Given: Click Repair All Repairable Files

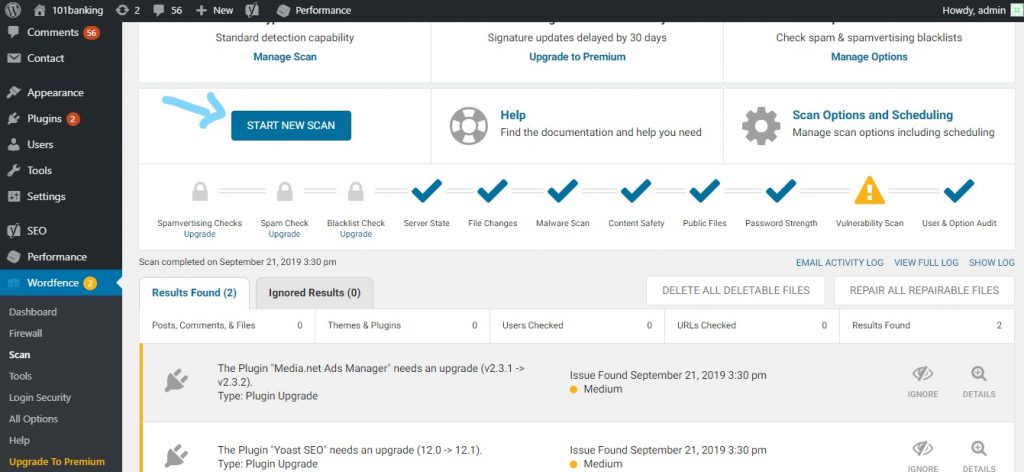Looking at the screenshot, I should click(x=924, y=291).
